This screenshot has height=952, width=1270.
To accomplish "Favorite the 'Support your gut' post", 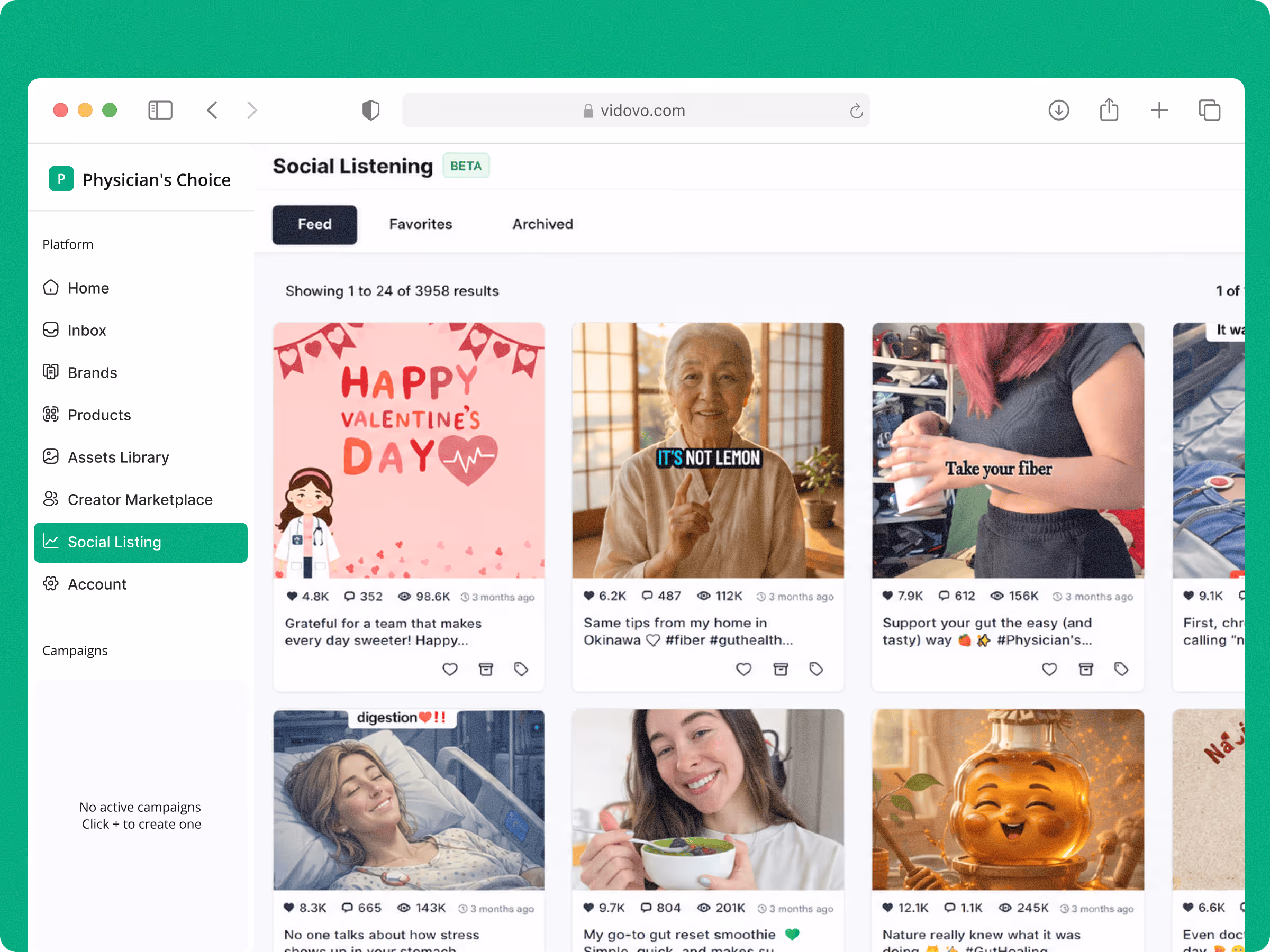I will pyautogui.click(x=1049, y=669).
